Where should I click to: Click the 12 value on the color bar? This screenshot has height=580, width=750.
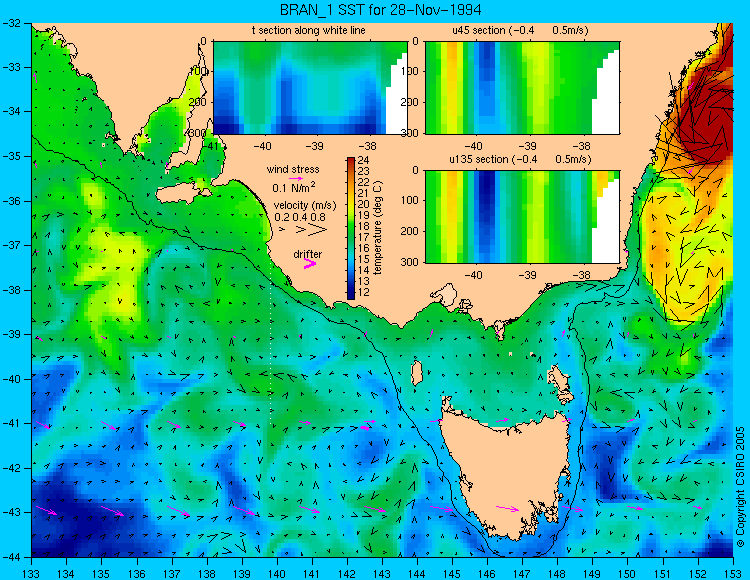tap(364, 292)
